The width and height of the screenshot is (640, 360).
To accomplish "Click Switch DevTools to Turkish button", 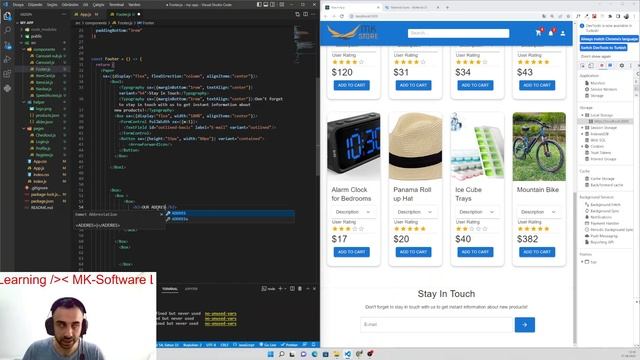I will [x=604, y=48].
